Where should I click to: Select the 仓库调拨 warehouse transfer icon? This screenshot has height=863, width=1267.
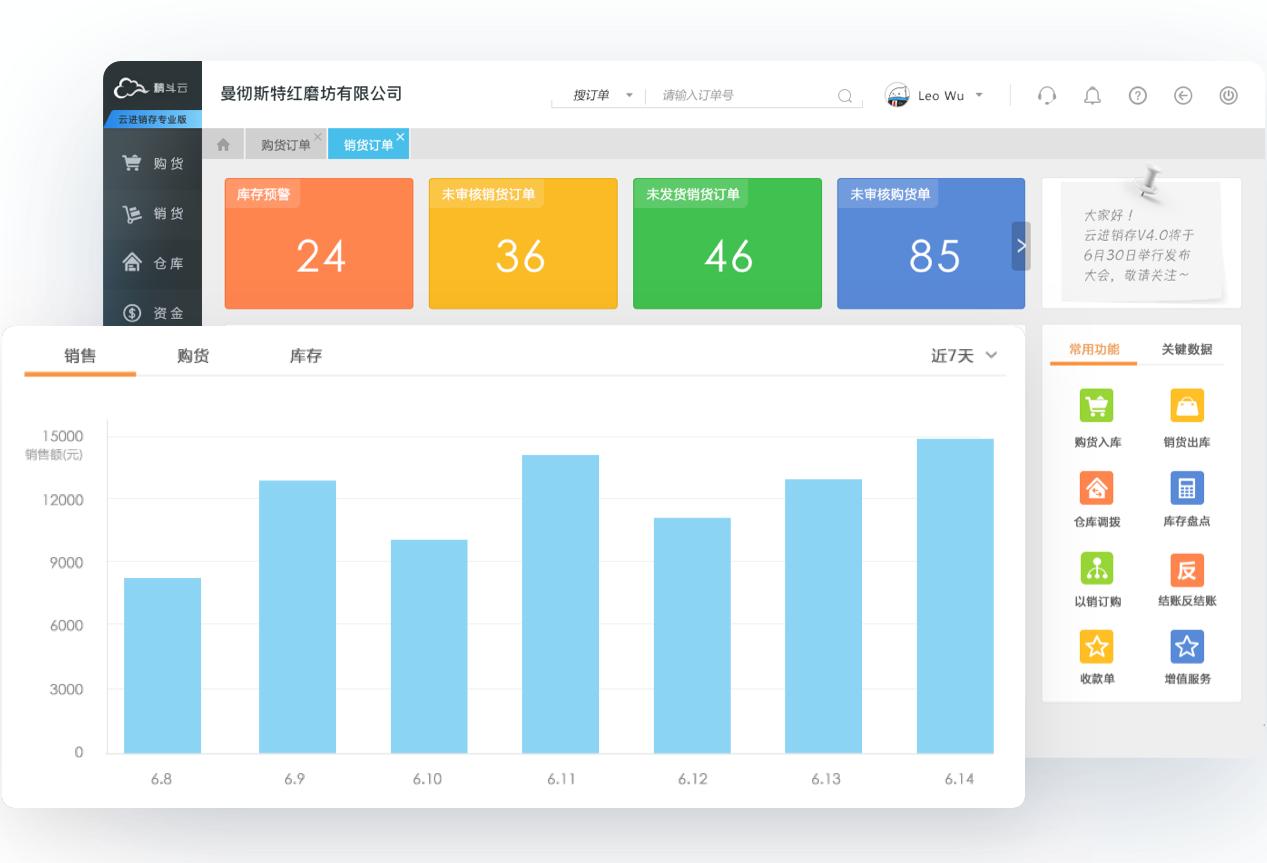tap(1097, 489)
